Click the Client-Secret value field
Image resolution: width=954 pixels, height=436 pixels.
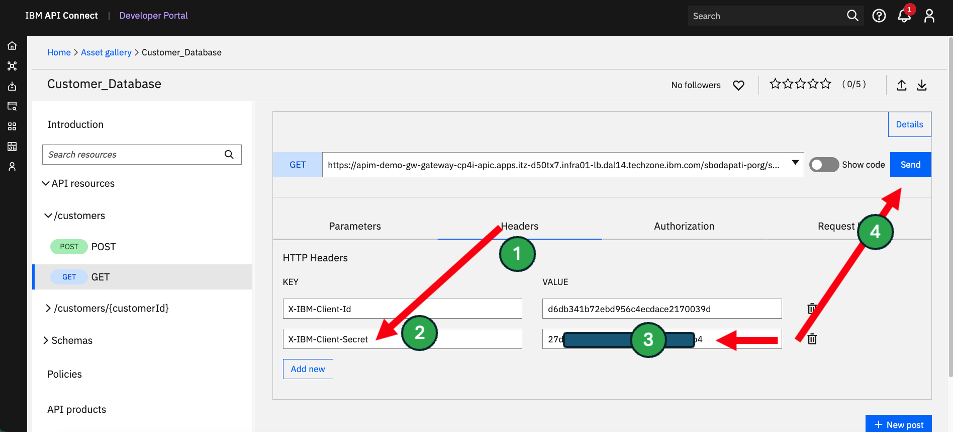coord(662,339)
